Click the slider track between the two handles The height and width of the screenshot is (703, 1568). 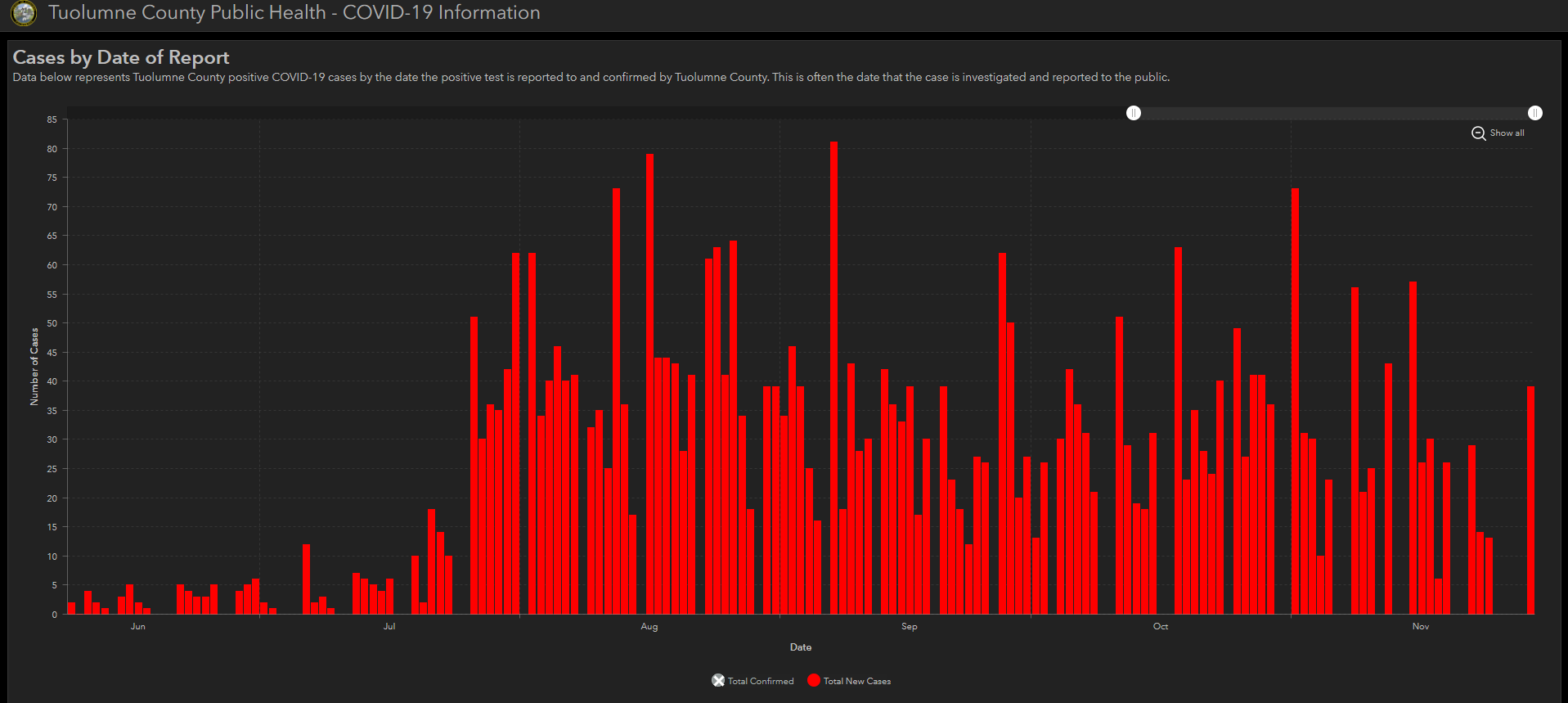pyautogui.click(x=1333, y=113)
